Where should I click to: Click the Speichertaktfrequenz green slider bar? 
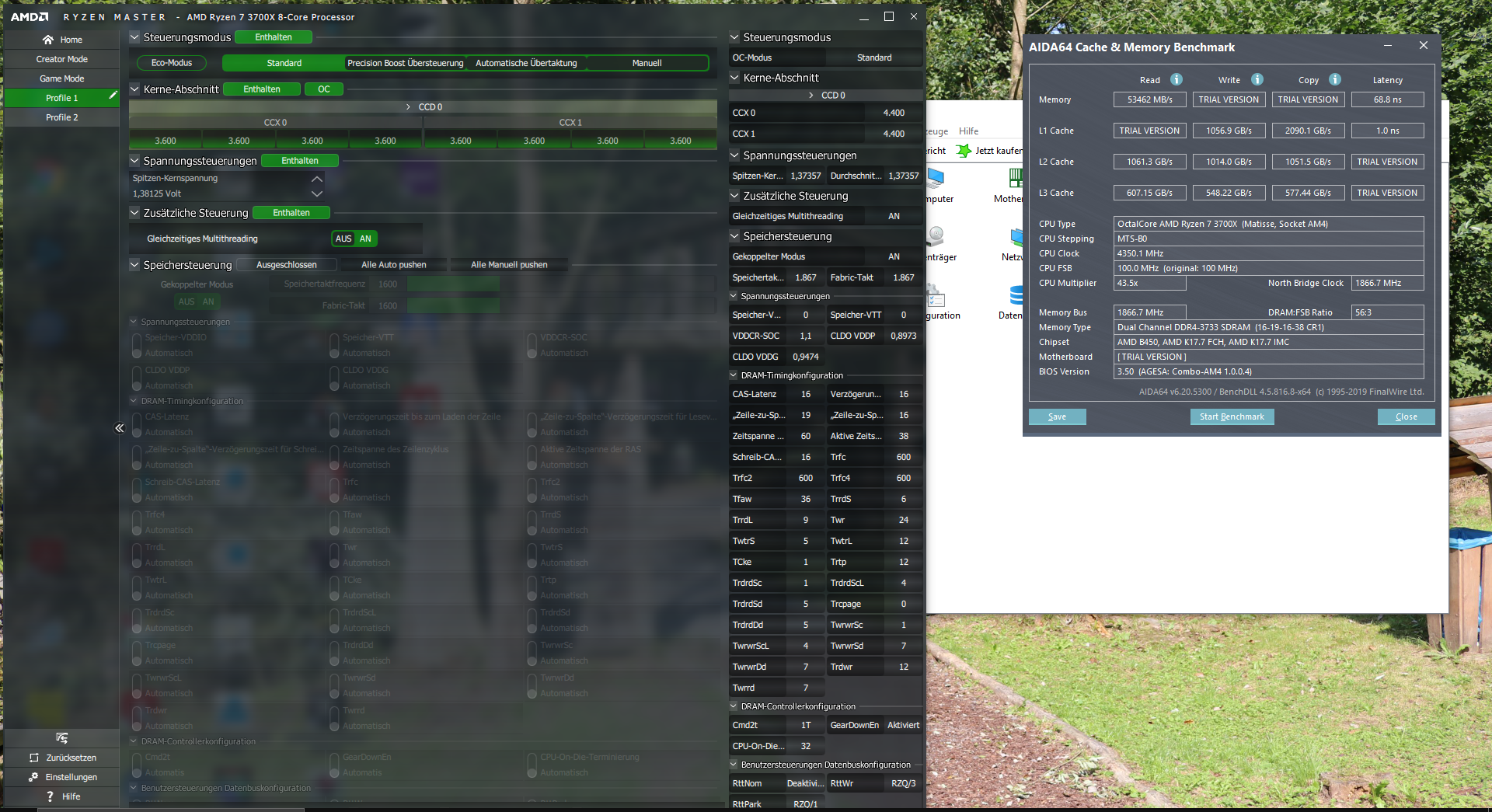pyautogui.click(x=453, y=284)
